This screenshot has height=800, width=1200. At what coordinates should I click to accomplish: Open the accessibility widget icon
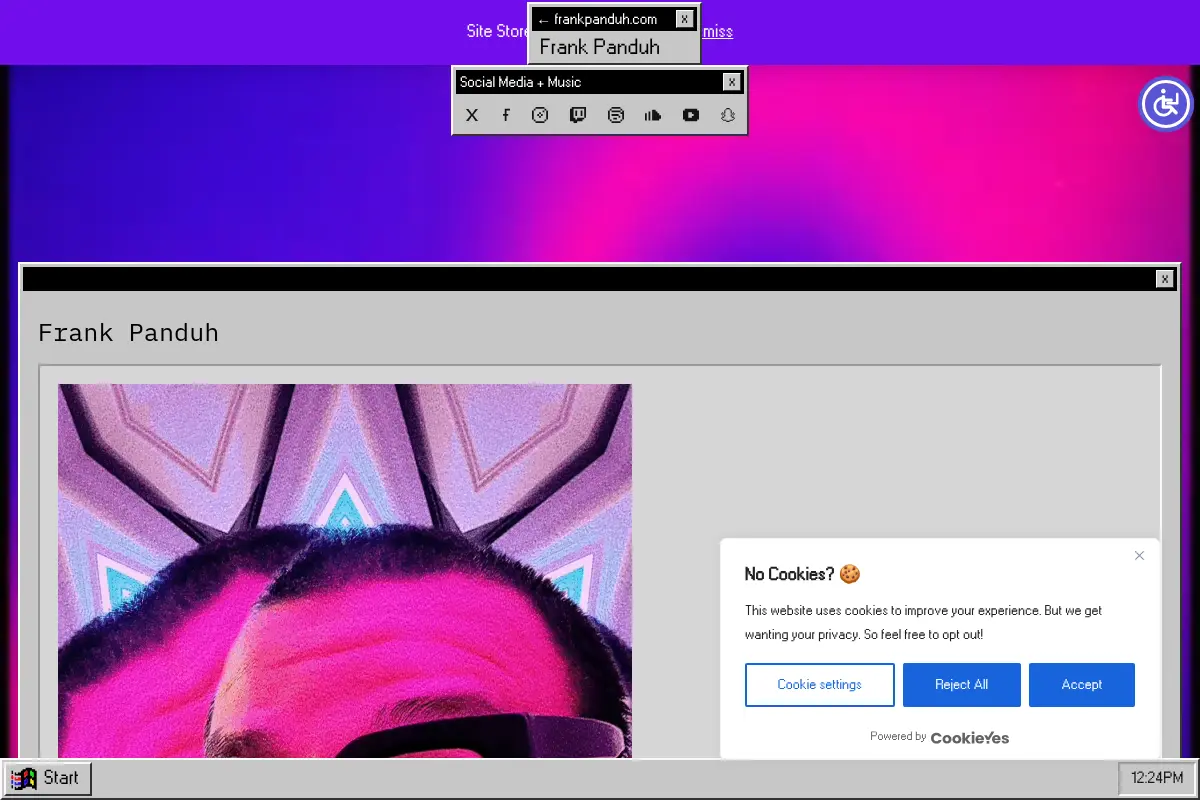pyautogui.click(x=1166, y=103)
